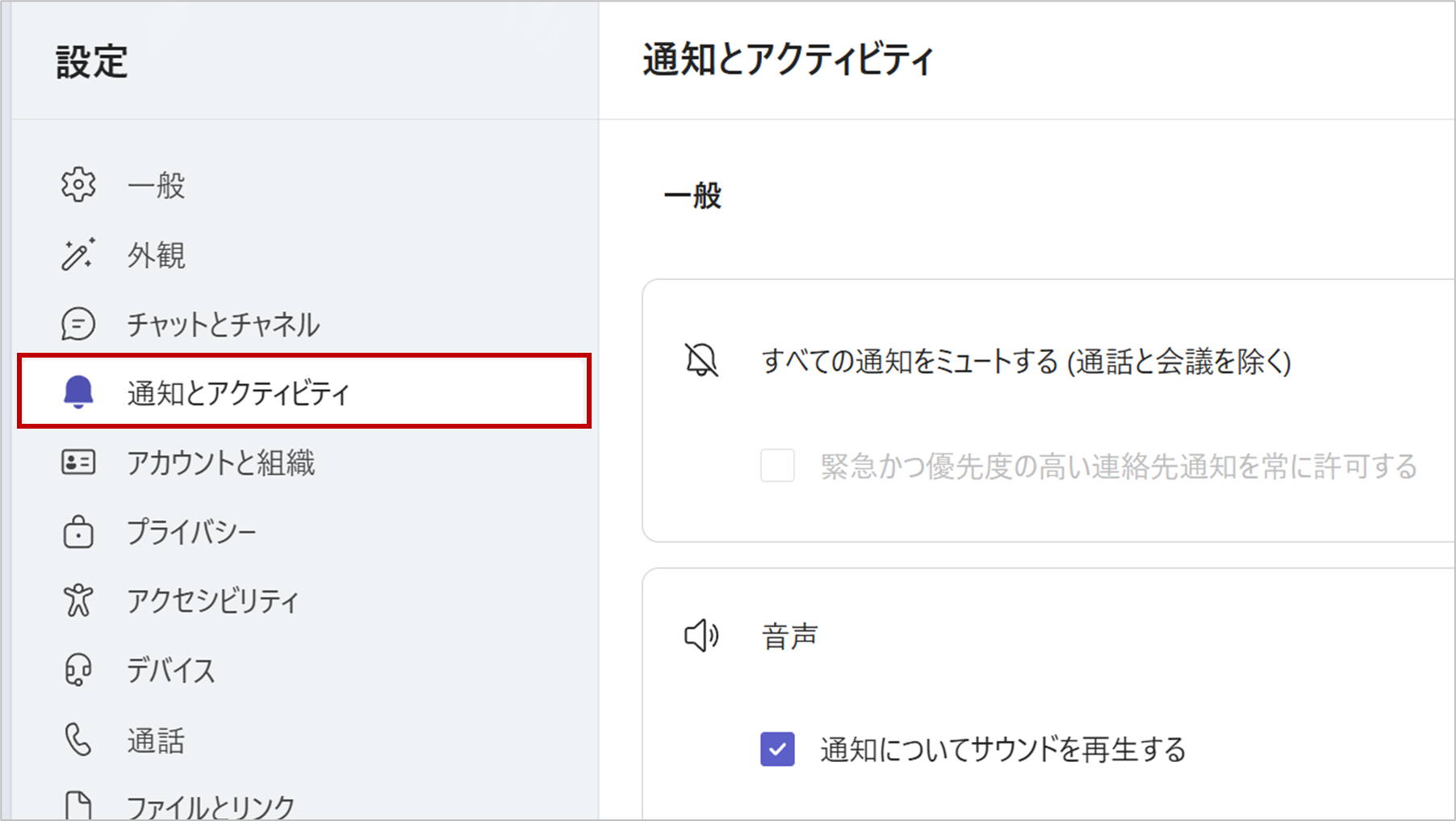
Task: Select the アカウントと組織 ID card icon
Action: 77,463
